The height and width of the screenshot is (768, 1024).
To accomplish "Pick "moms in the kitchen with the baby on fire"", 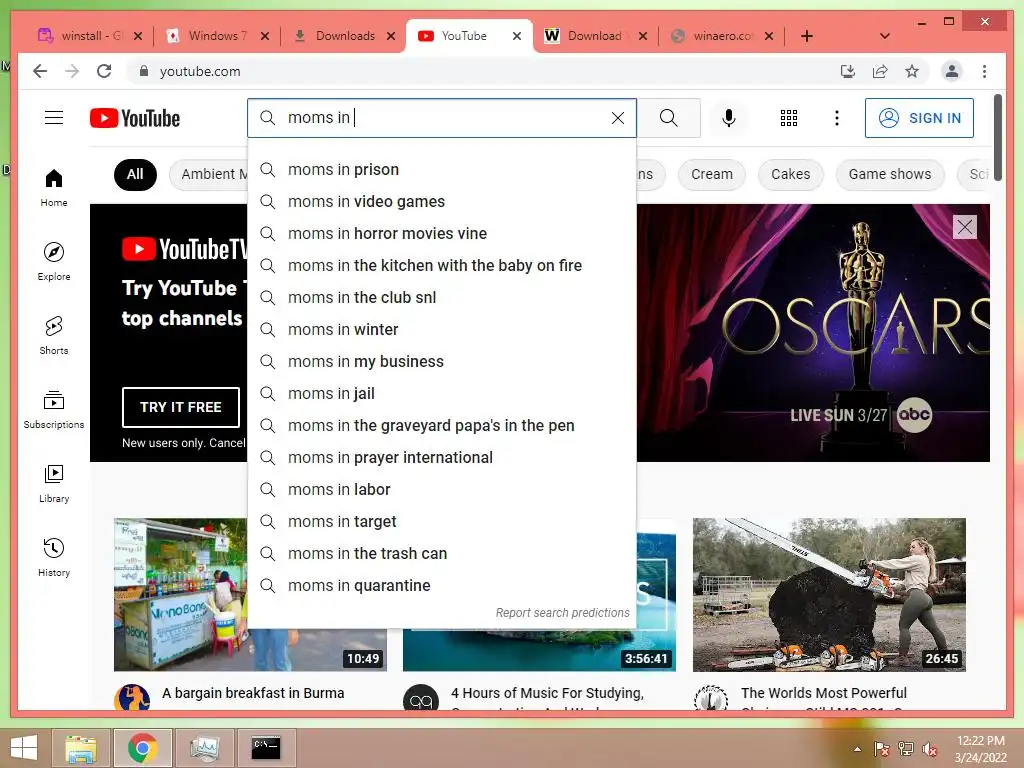I will pos(441,266).
